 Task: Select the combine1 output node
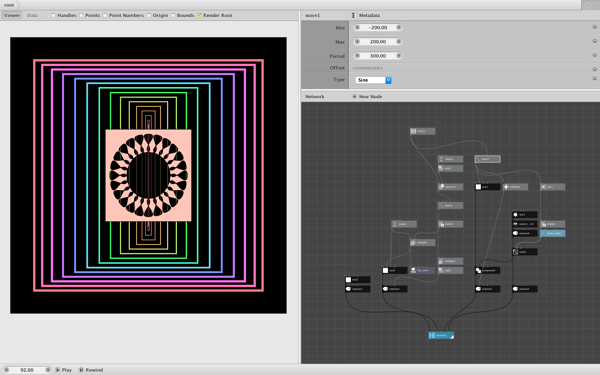(441, 336)
